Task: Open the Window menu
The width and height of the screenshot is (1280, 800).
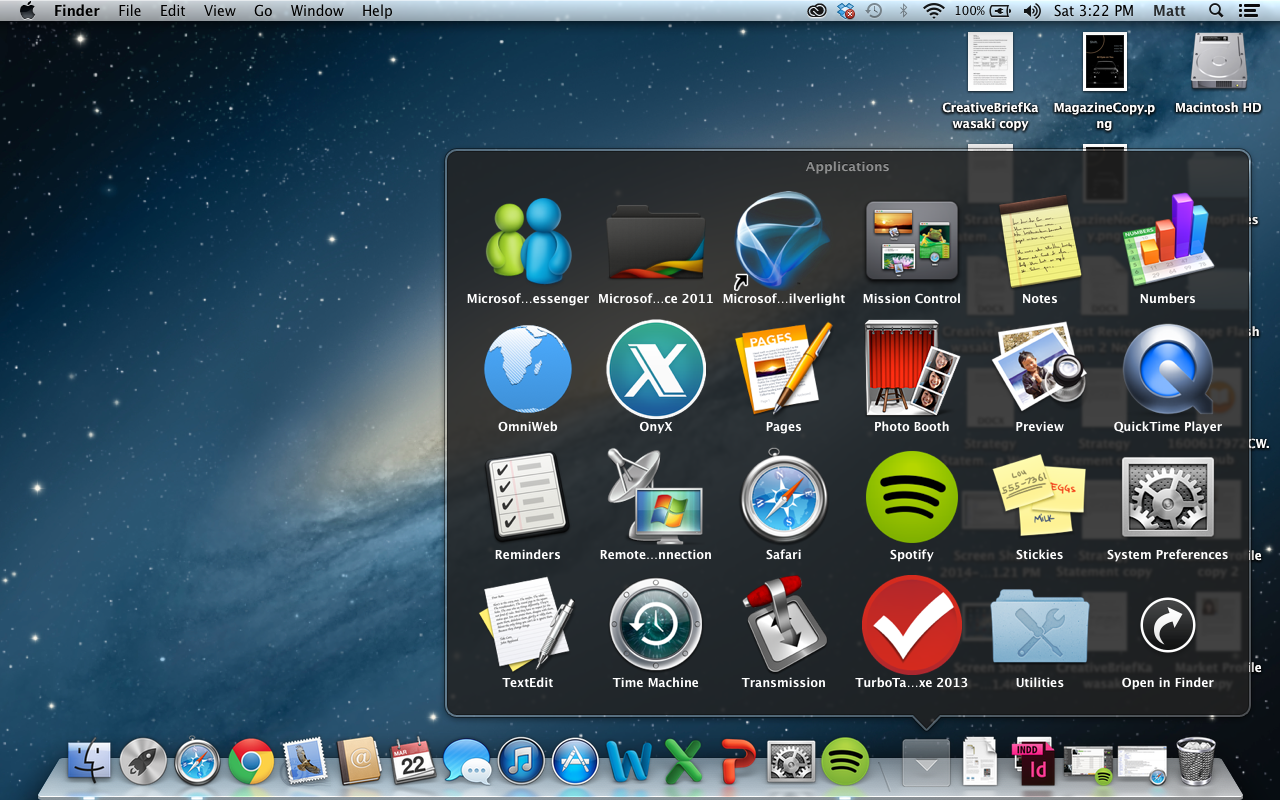Action: click(317, 11)
